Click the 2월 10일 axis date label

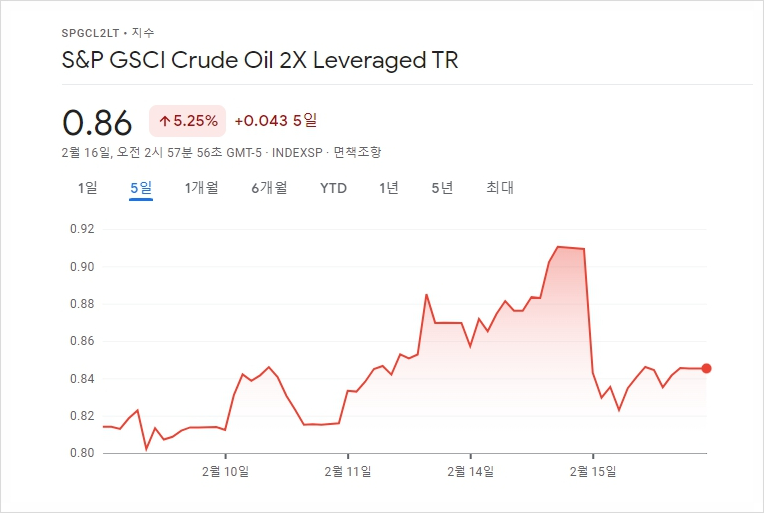225,471
